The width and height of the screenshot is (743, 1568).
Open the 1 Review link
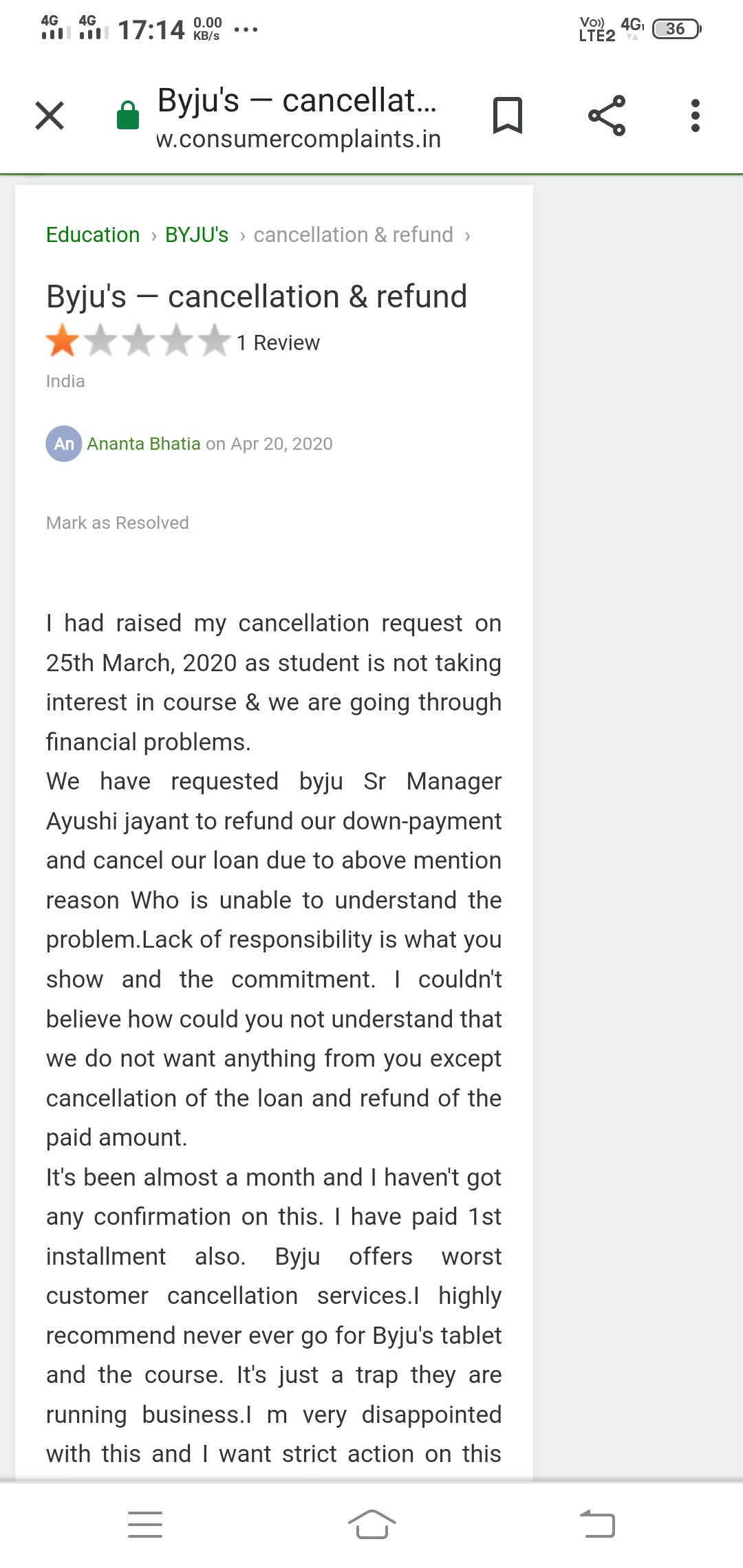pos(278,342)
